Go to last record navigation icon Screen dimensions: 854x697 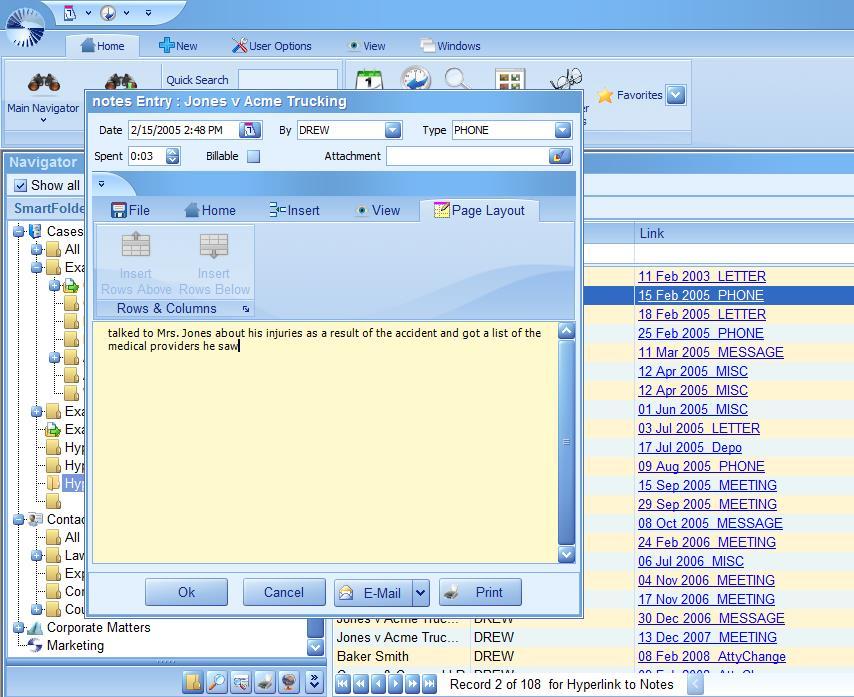point(430,683)
